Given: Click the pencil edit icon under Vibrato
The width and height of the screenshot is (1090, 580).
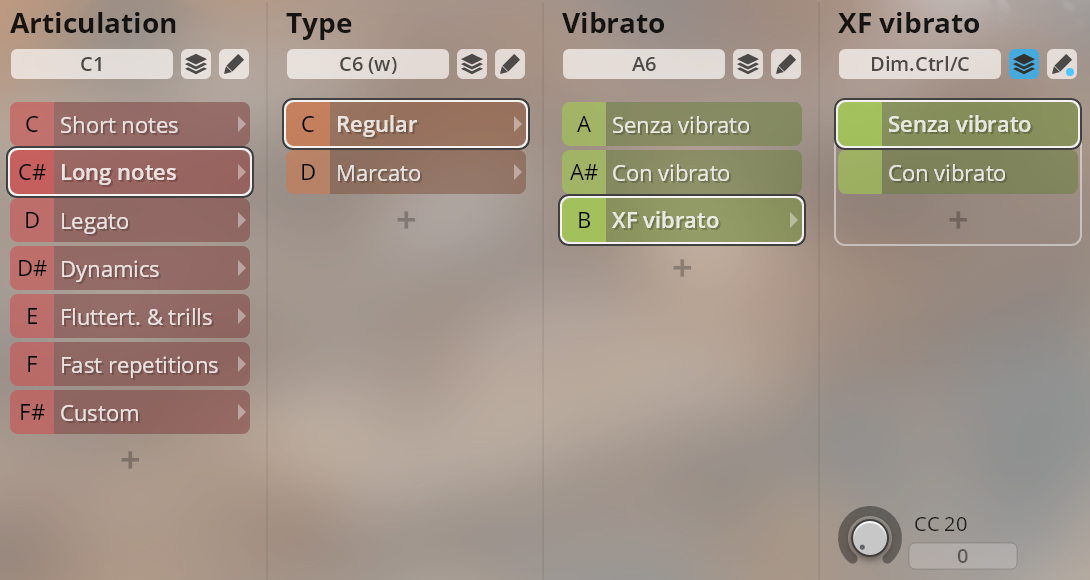Looking at the screenshot, I should click(x=786, y=65).
